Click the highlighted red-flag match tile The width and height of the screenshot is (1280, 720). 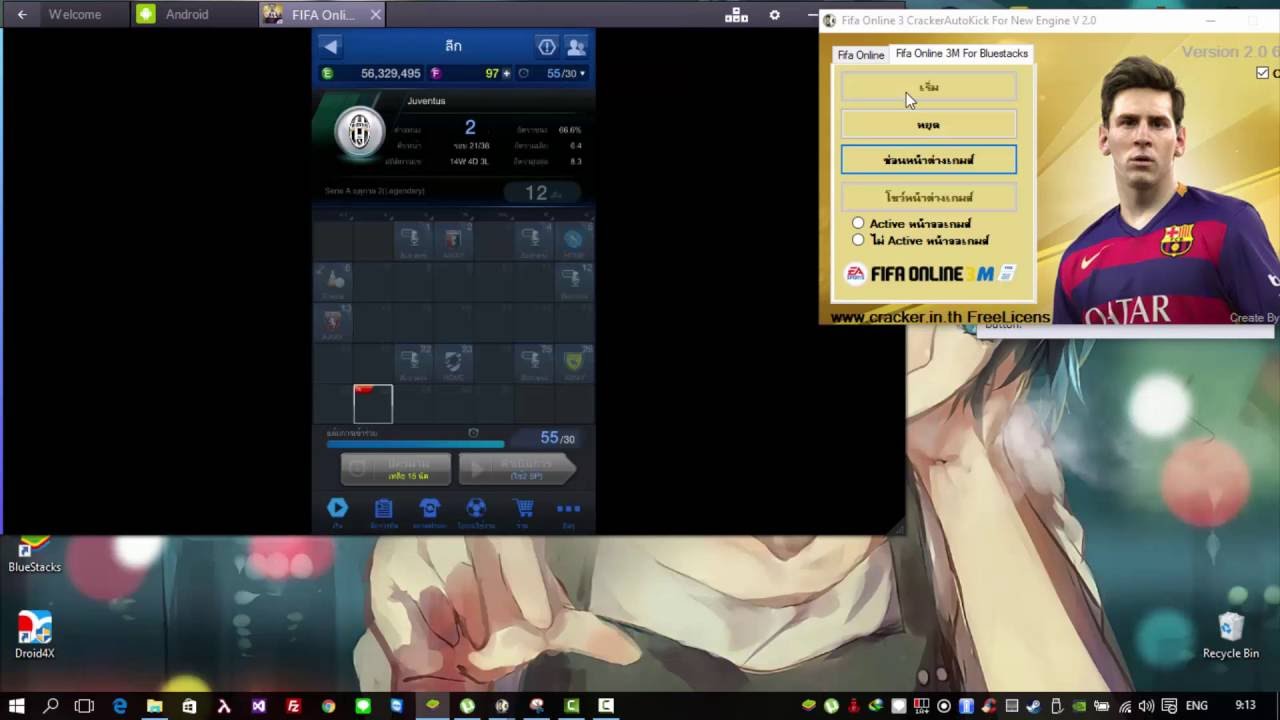(x=373, y=404)
